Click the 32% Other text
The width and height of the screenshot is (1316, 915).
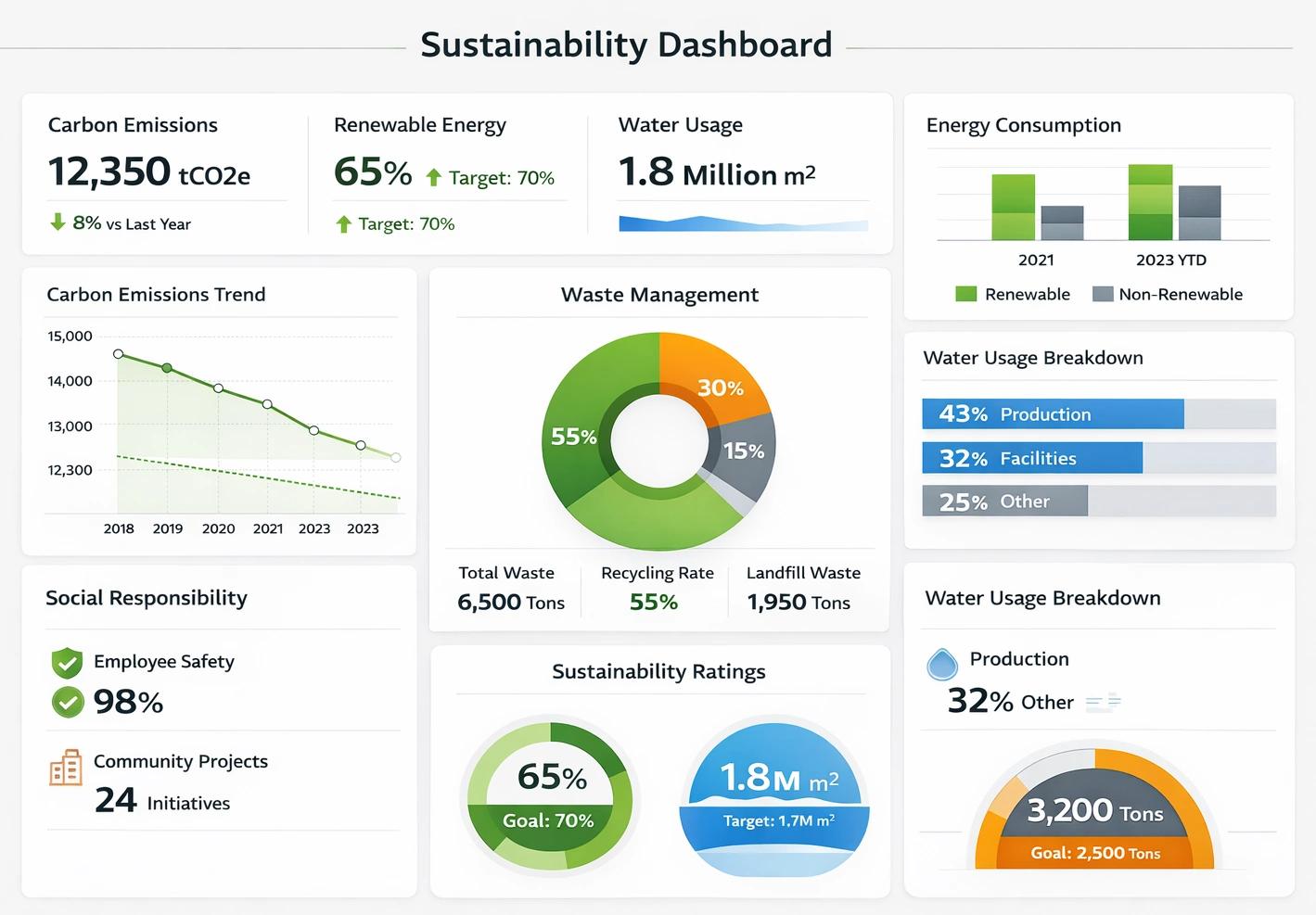click(x=1011, y=701)
